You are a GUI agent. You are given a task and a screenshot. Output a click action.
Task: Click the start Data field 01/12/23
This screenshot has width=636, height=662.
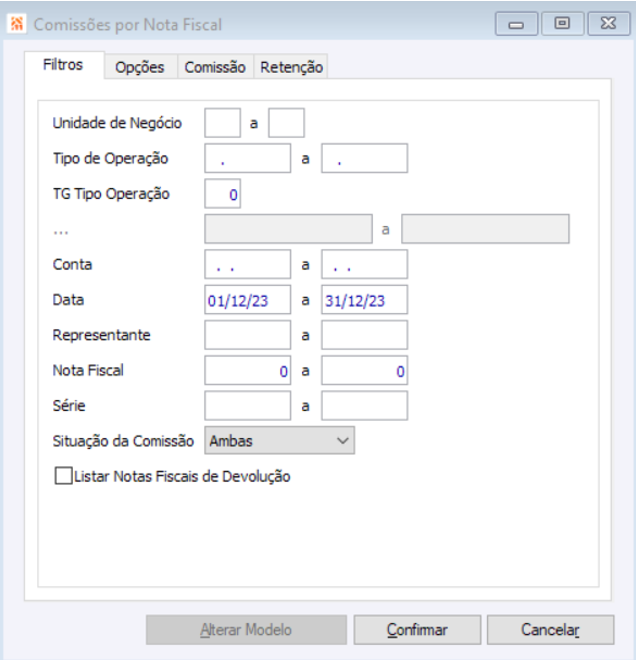[247, 300]
